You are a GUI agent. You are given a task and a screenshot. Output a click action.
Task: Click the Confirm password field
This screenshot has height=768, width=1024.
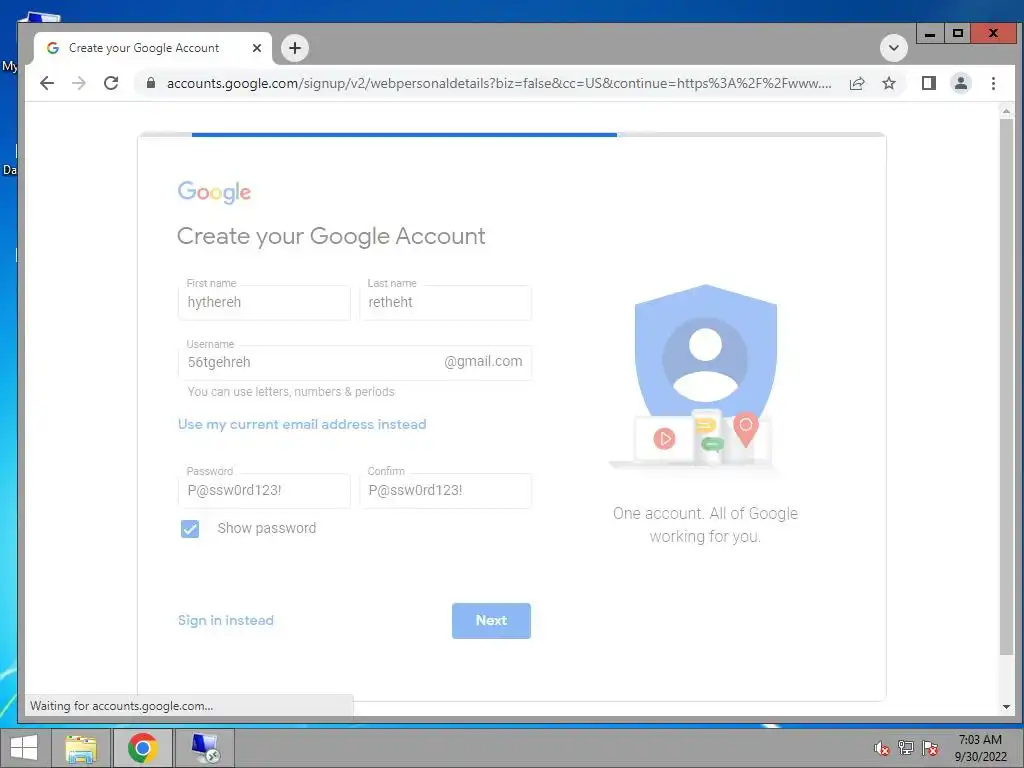coord(445,490)
